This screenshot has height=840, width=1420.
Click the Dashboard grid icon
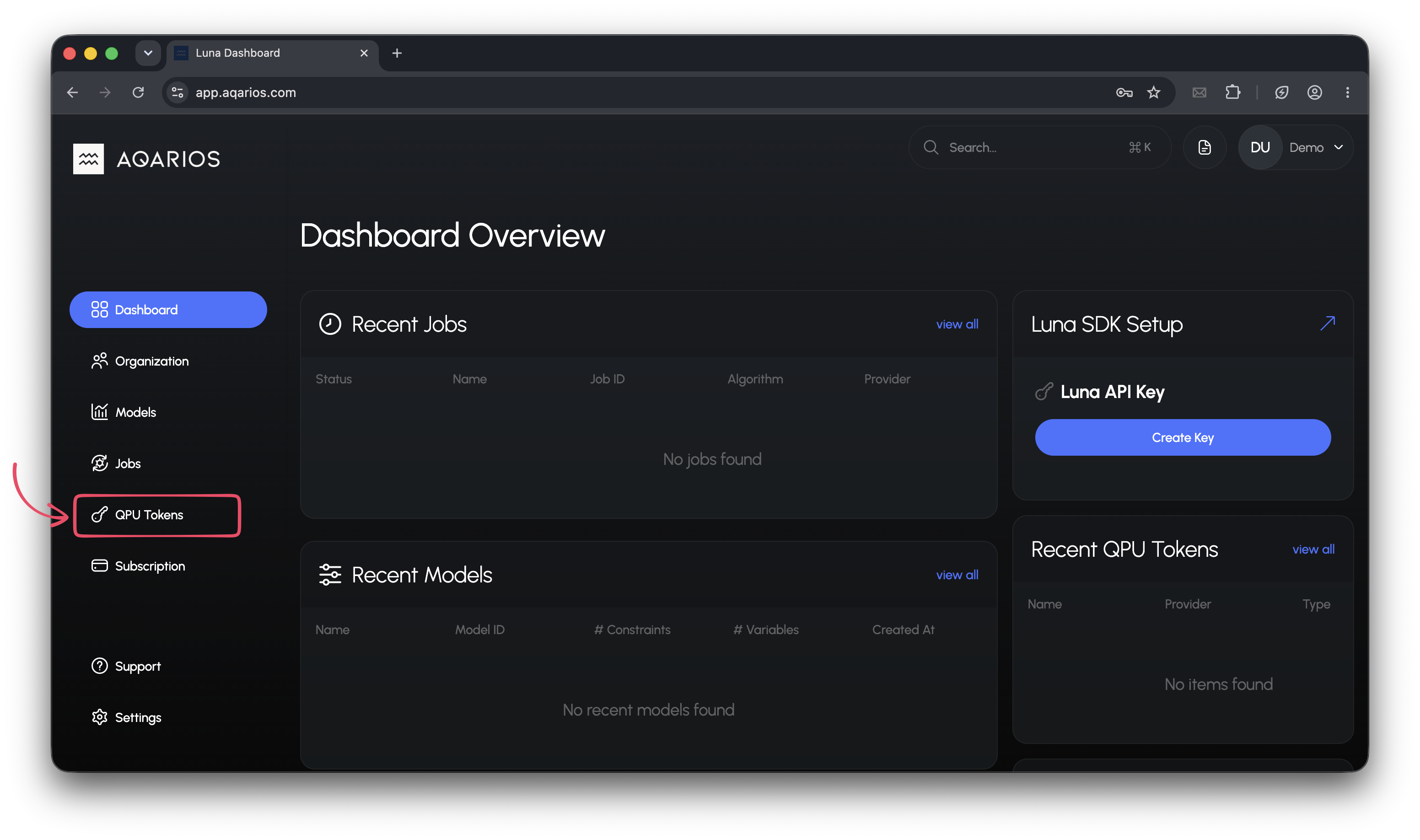pos(100,309)
